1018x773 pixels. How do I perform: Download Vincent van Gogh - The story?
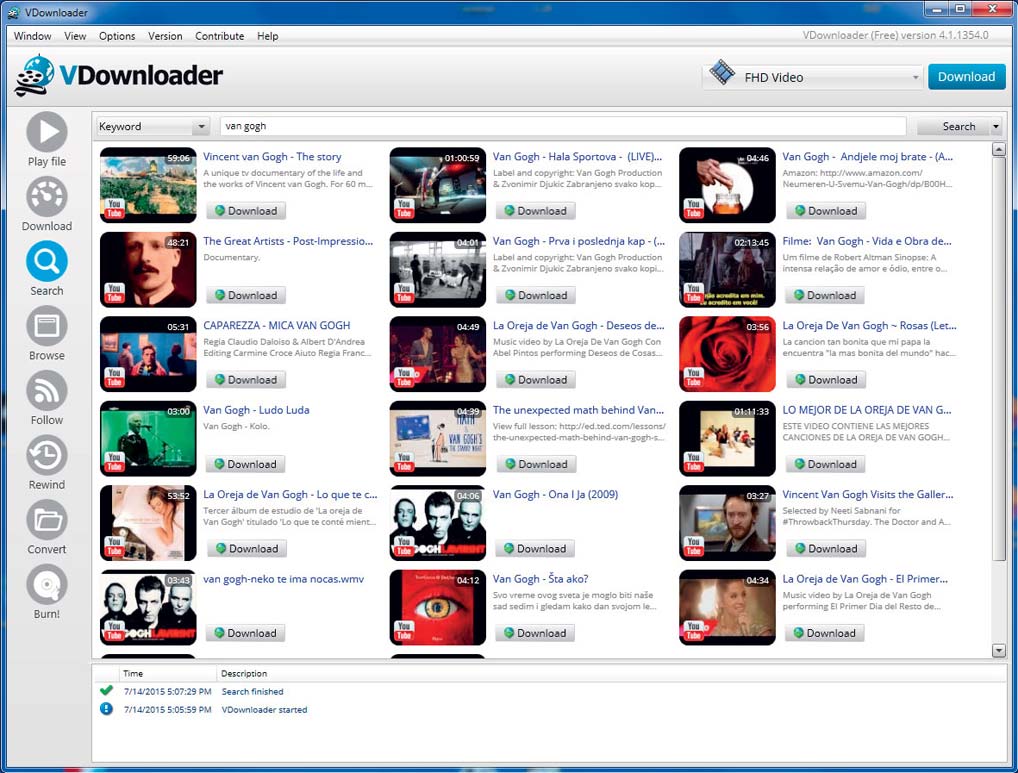tap(246, 211)
